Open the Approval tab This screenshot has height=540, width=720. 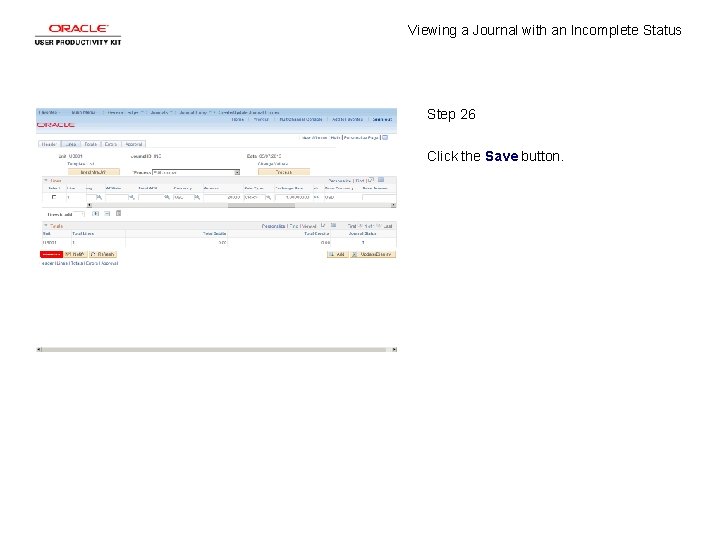pos(134,144)
